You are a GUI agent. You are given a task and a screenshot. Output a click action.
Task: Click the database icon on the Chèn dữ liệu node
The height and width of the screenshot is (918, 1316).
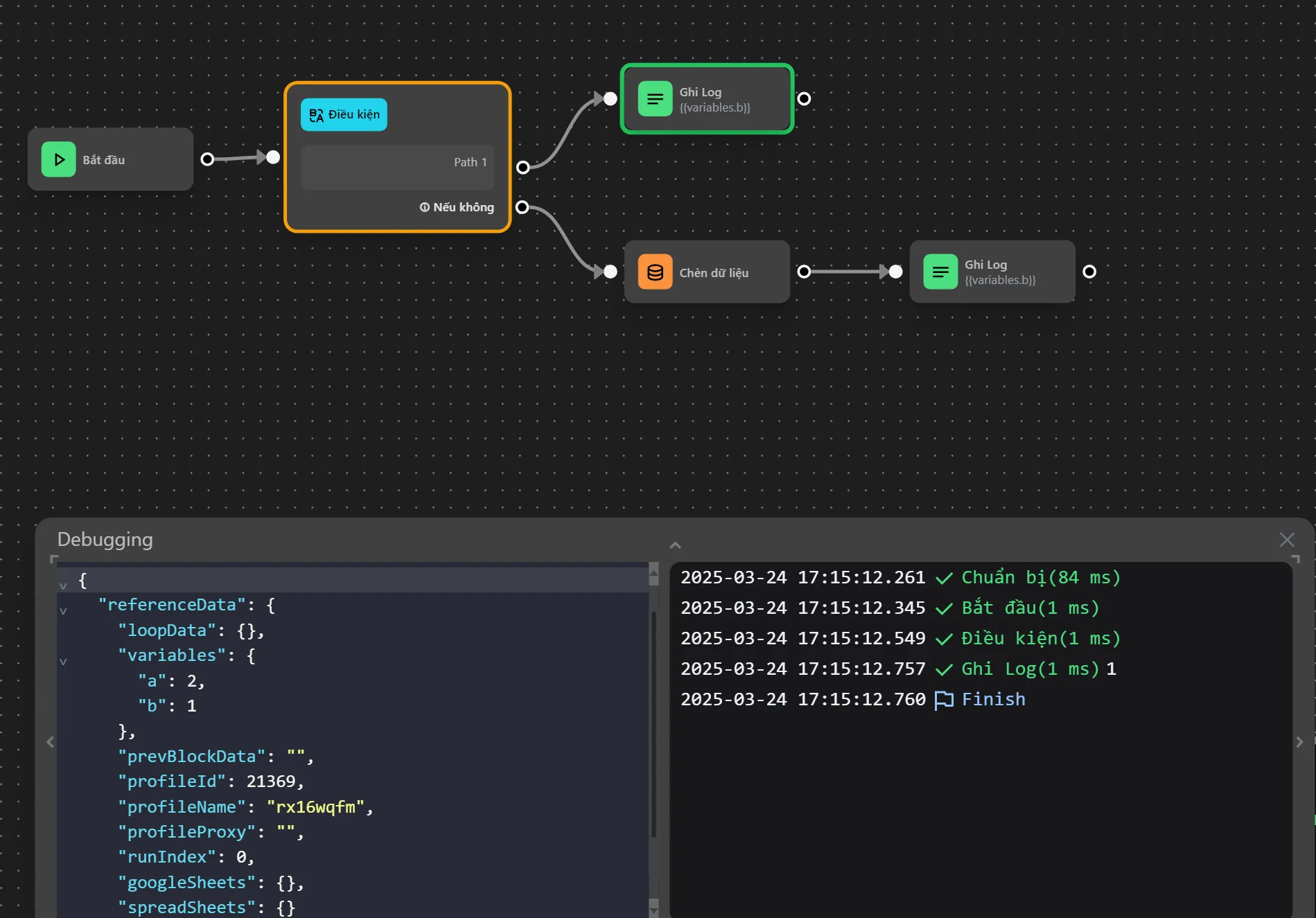(655, 272)
